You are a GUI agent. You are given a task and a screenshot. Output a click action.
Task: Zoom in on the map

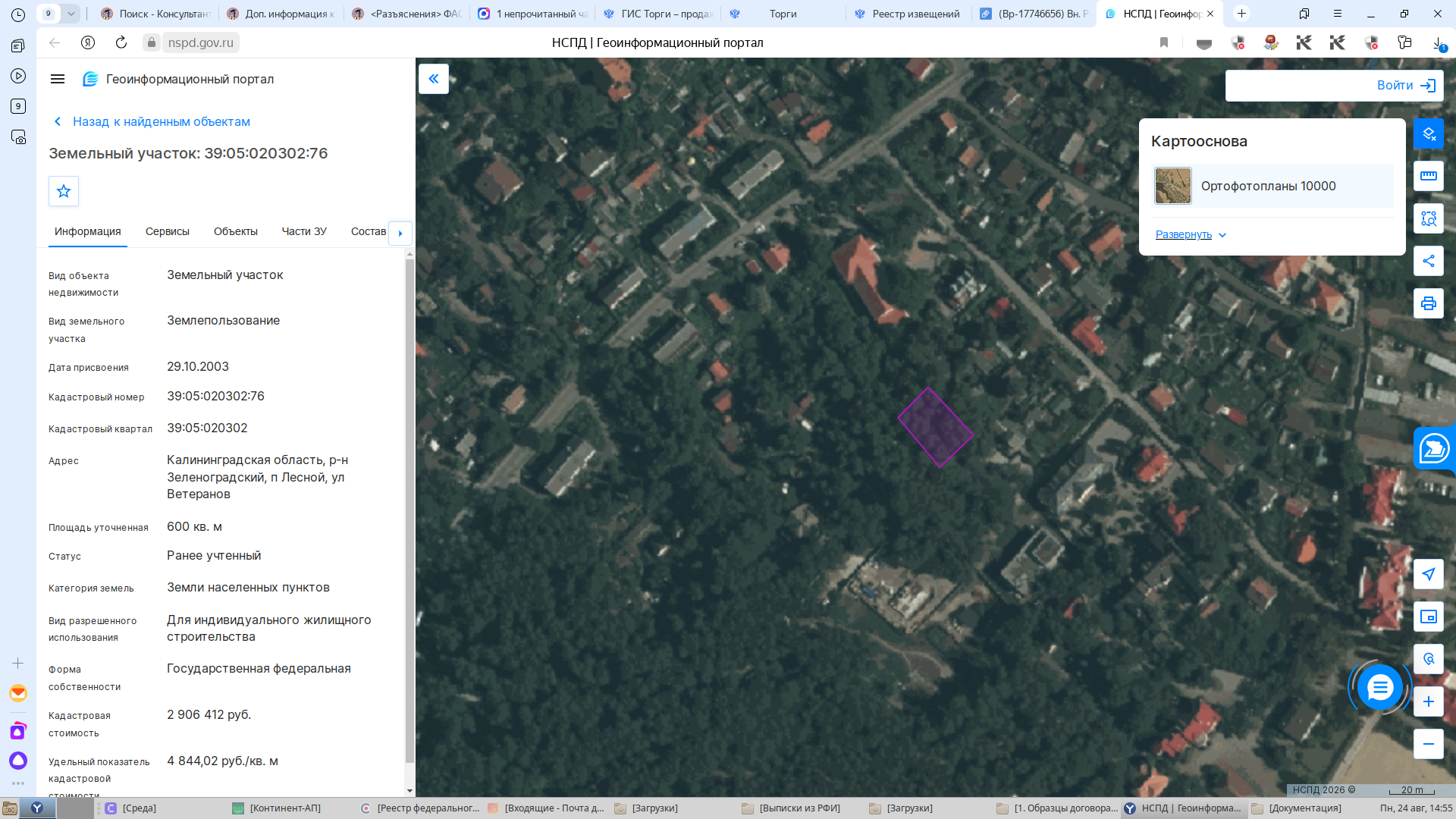pyautogui.click(x=1429, y=701)
